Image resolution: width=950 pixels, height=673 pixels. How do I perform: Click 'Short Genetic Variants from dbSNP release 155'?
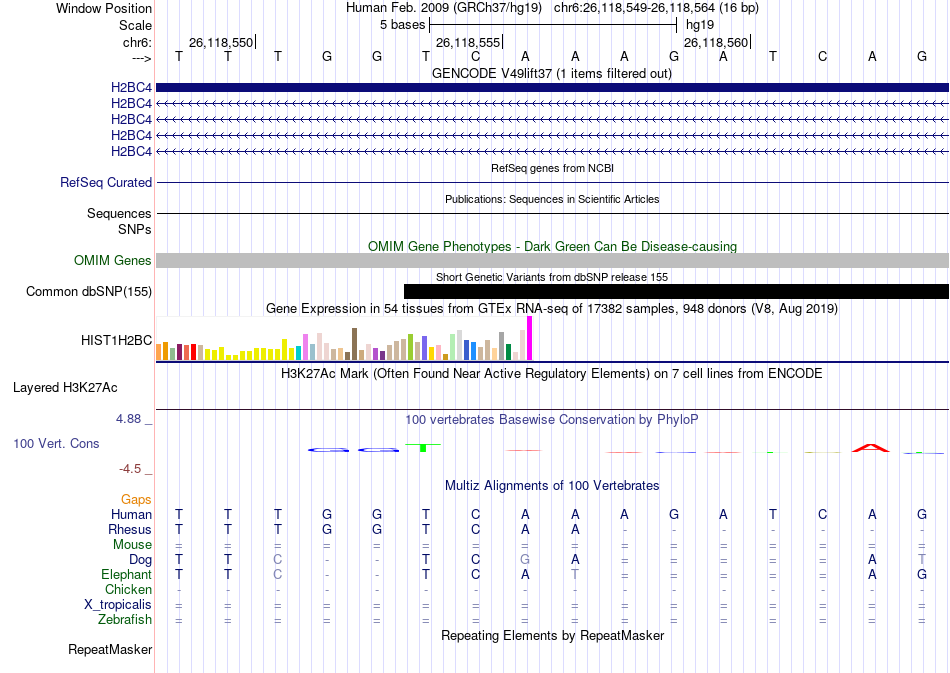click(x=552, y=277)
